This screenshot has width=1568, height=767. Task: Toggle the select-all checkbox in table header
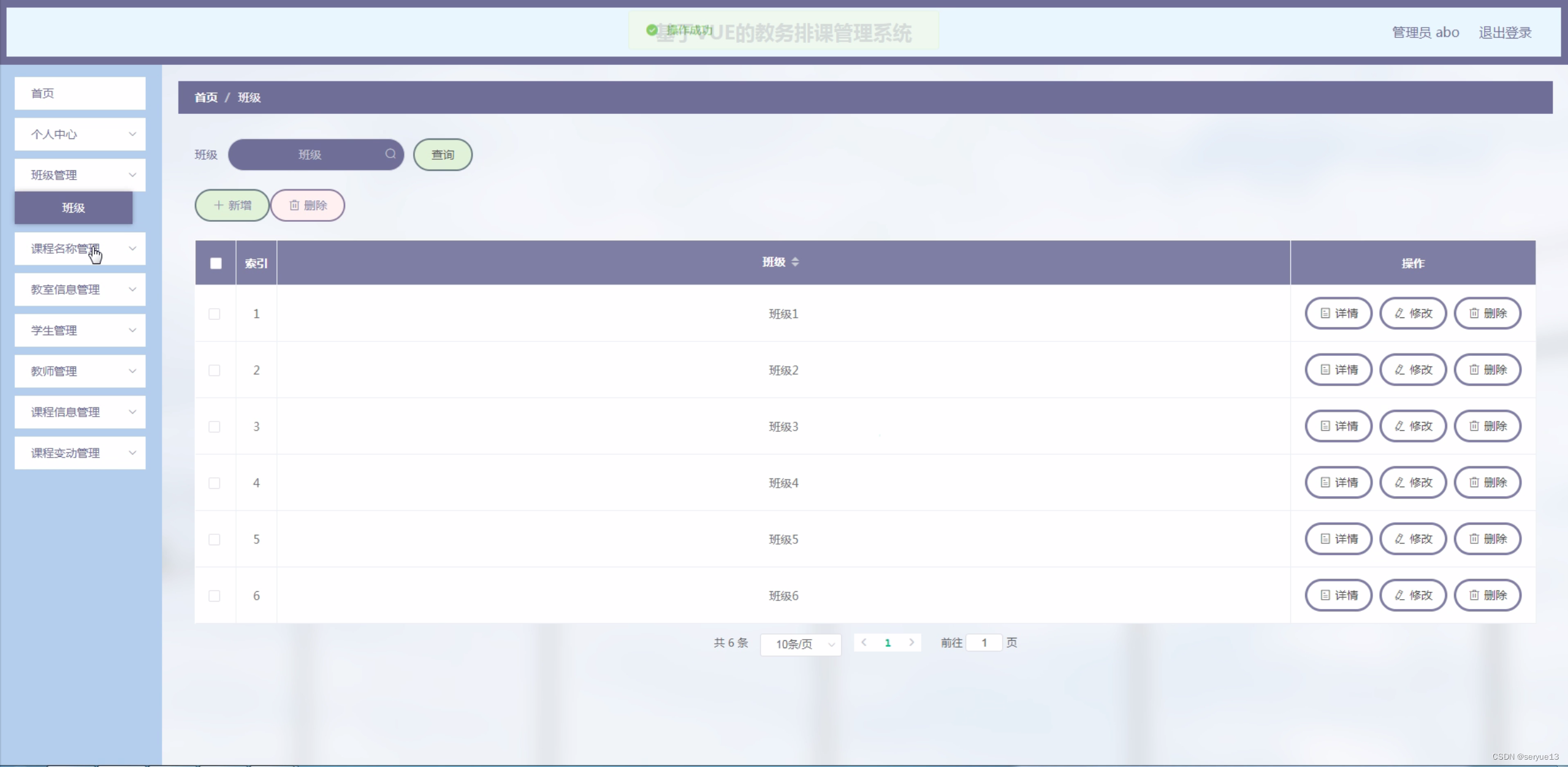(216, 263)
